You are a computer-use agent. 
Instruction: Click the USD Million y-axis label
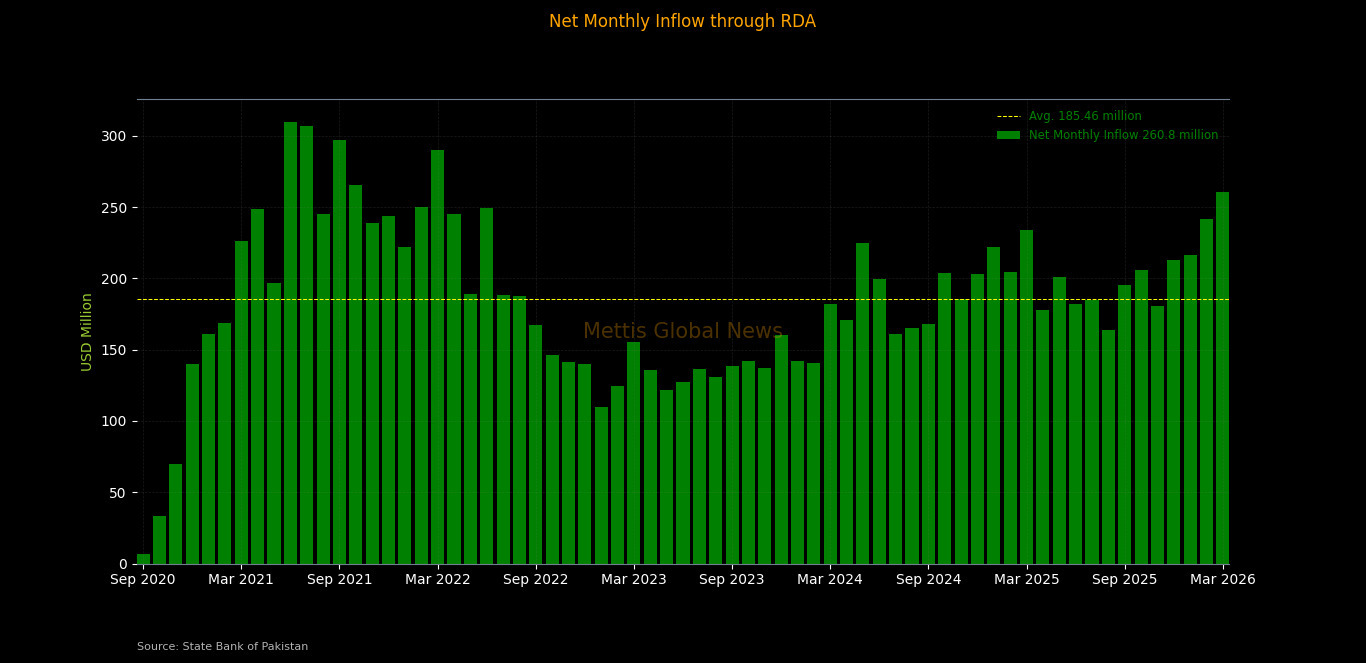click(x=87, y=332)
